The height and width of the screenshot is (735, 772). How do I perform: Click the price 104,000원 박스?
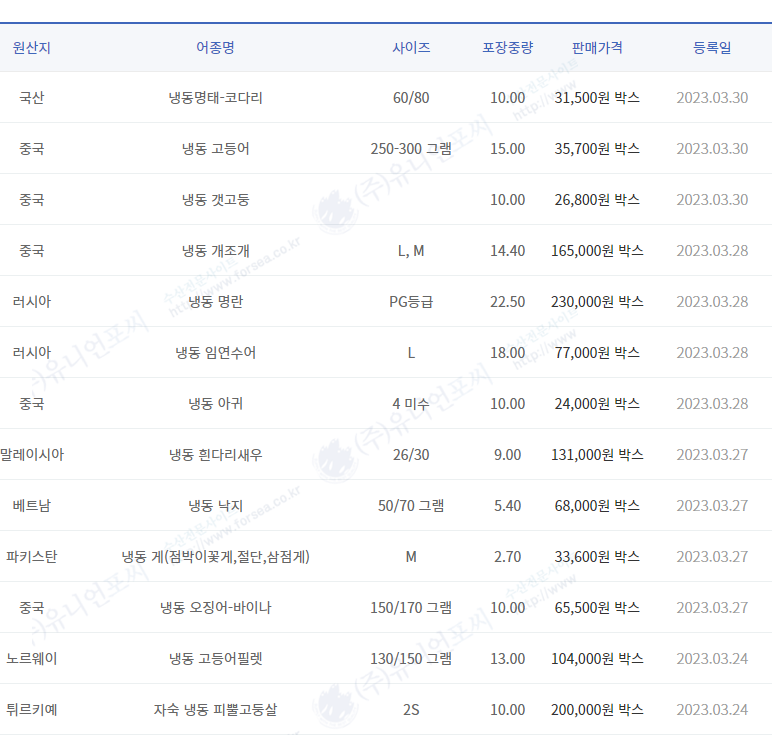(x=597, y=659)
